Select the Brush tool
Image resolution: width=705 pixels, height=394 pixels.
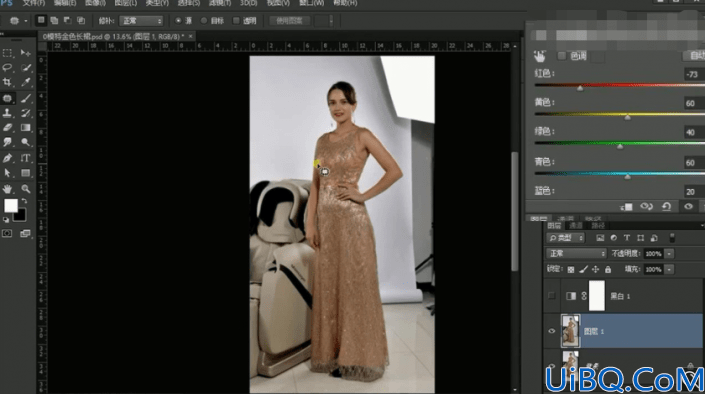pyautogui.click(x=26, y=98)
